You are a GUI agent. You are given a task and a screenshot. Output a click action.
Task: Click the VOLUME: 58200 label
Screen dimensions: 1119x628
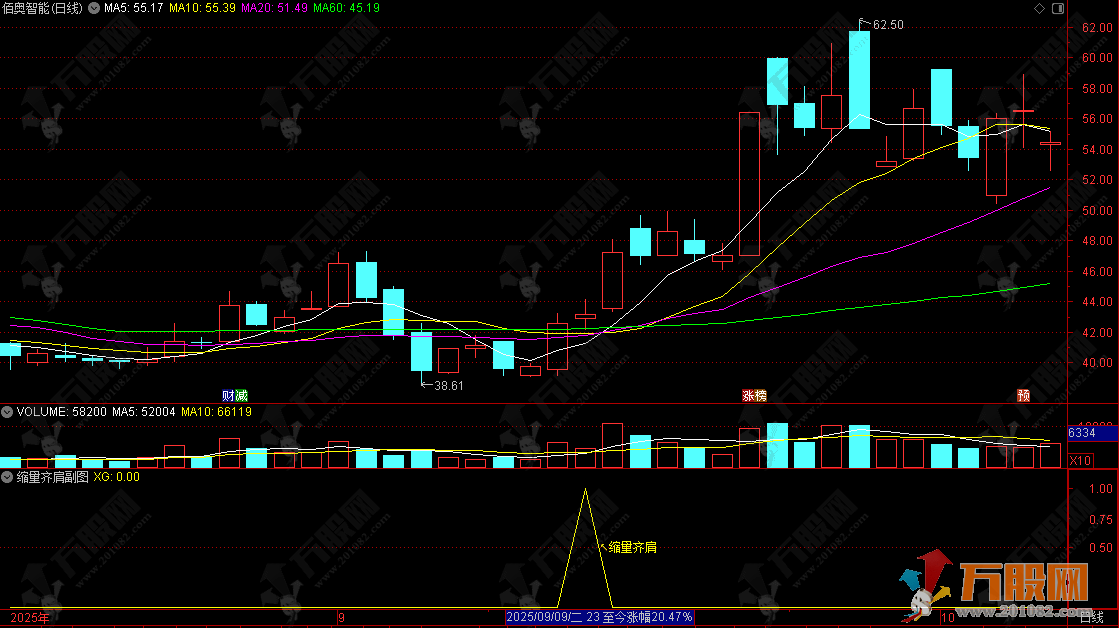coord(61,412)
